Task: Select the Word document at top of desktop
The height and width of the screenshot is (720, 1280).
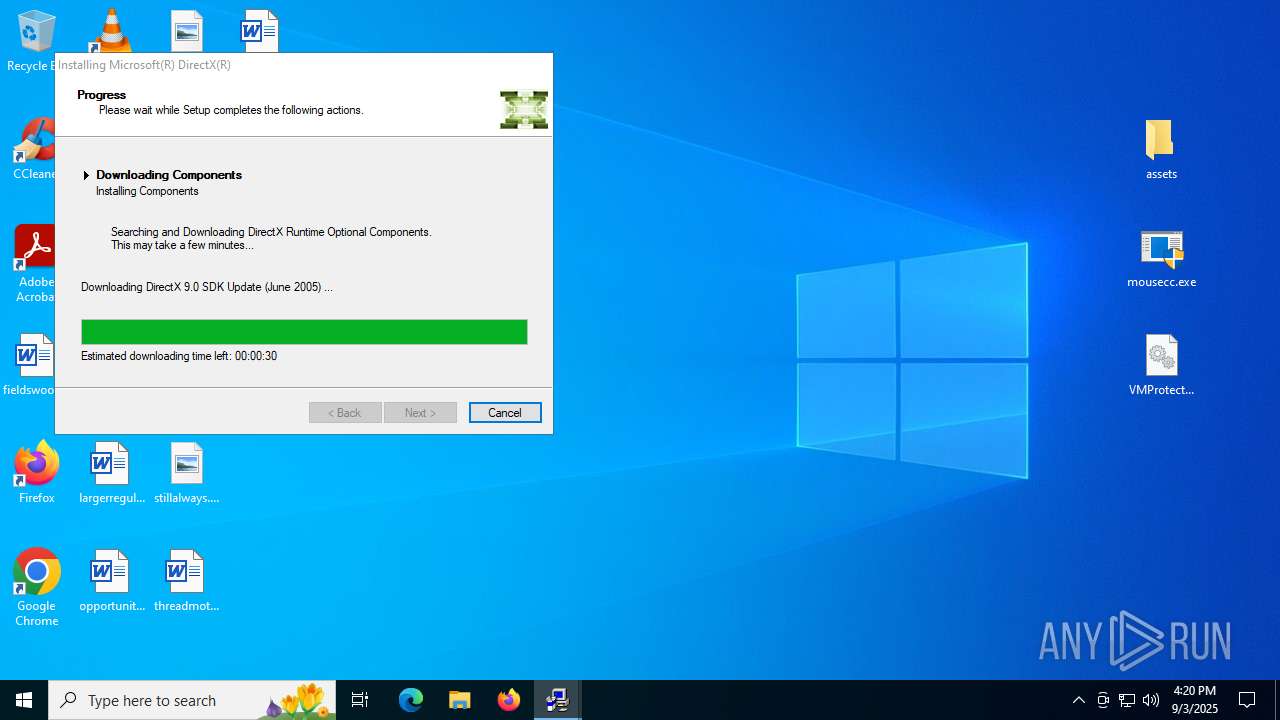Action: (x=259, y=30)
